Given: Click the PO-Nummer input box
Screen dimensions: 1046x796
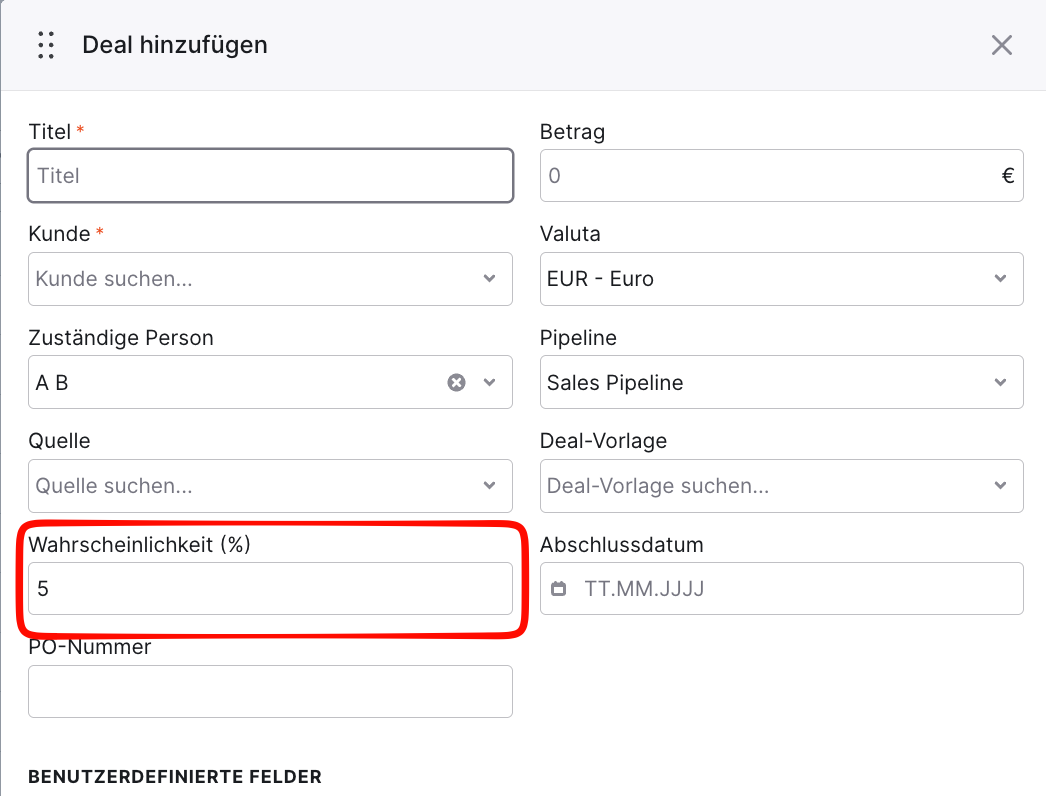Looking at the screenshot, I should 270,691.
